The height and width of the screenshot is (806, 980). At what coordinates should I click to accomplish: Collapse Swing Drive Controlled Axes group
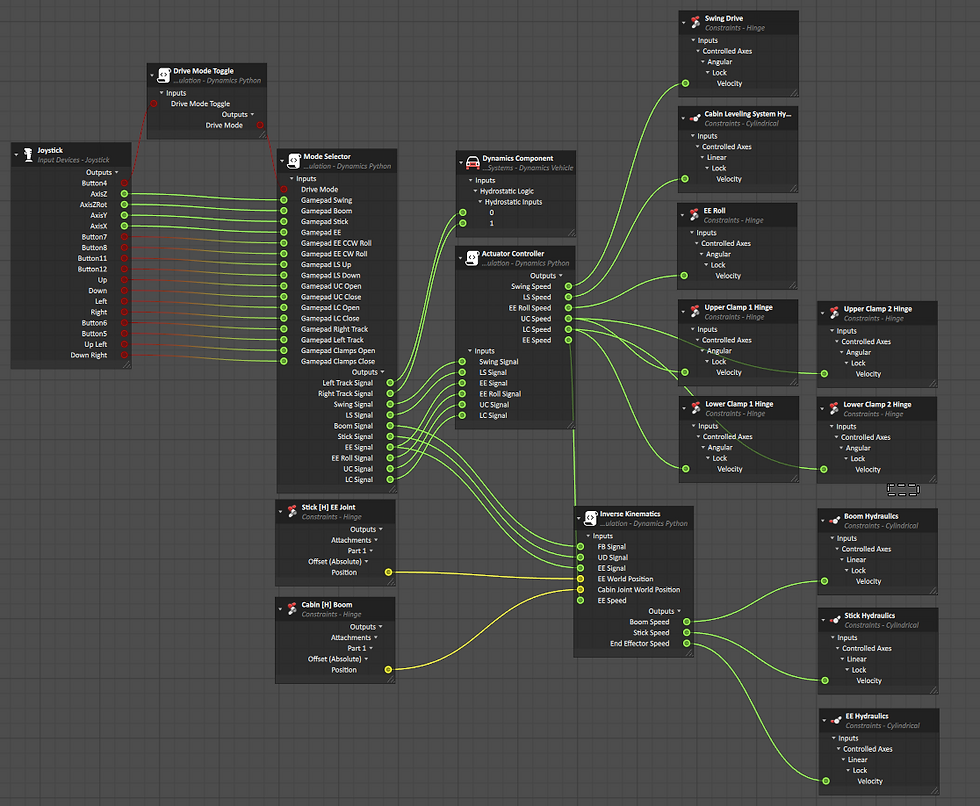698,51
